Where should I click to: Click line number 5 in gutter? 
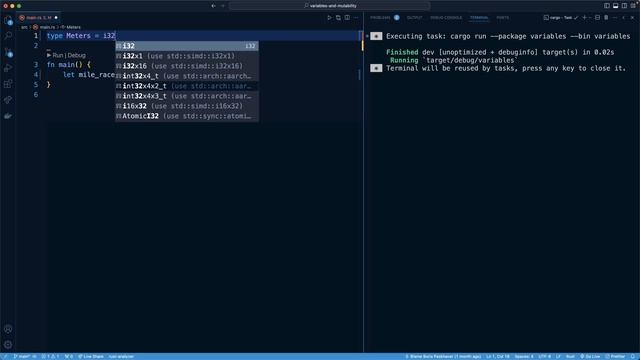[x=36, y=84]
